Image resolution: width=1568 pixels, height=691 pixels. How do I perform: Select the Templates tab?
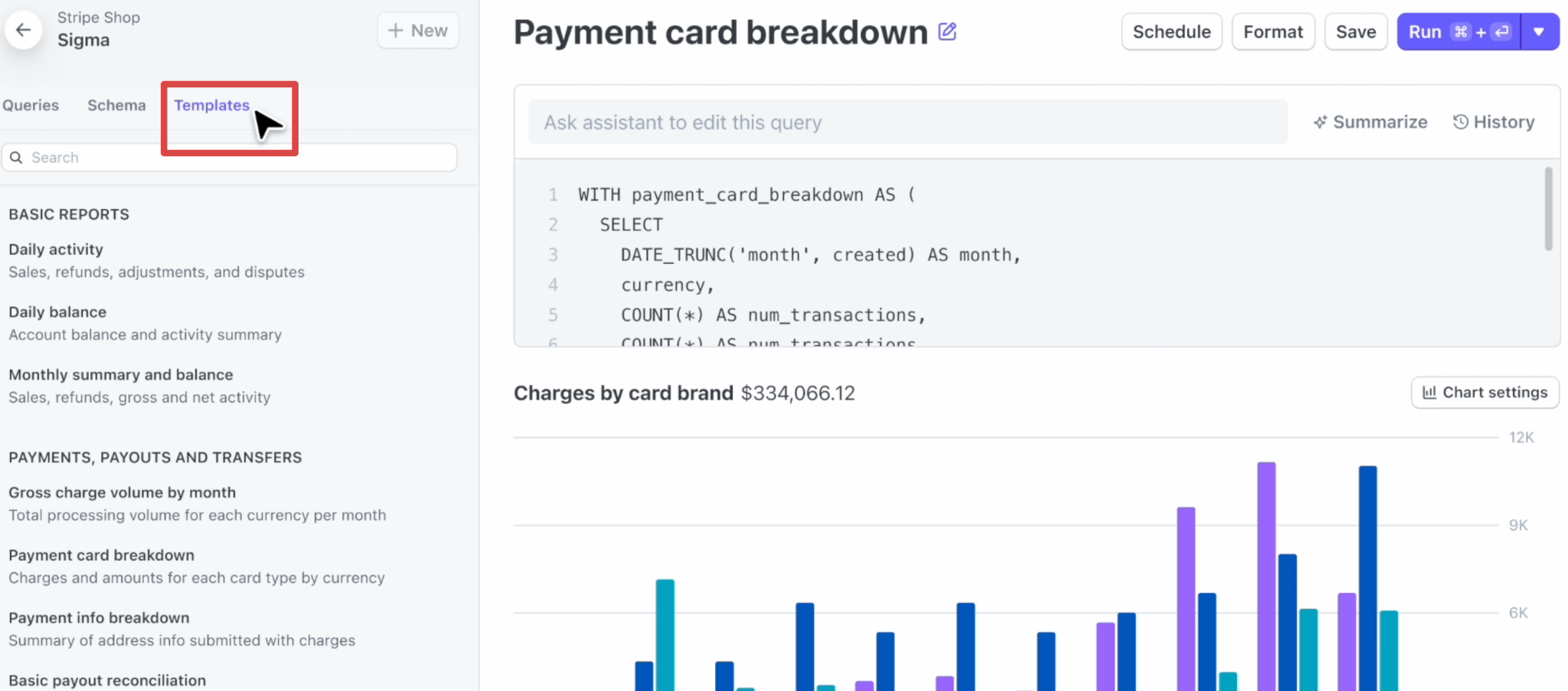pyautogui.click(x=211, y=105)
